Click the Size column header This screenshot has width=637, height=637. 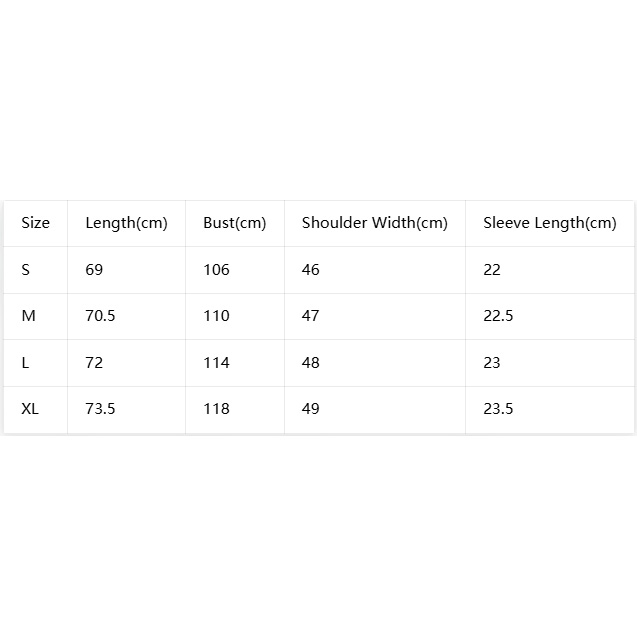pyautogui.click(x=35, y=223)
